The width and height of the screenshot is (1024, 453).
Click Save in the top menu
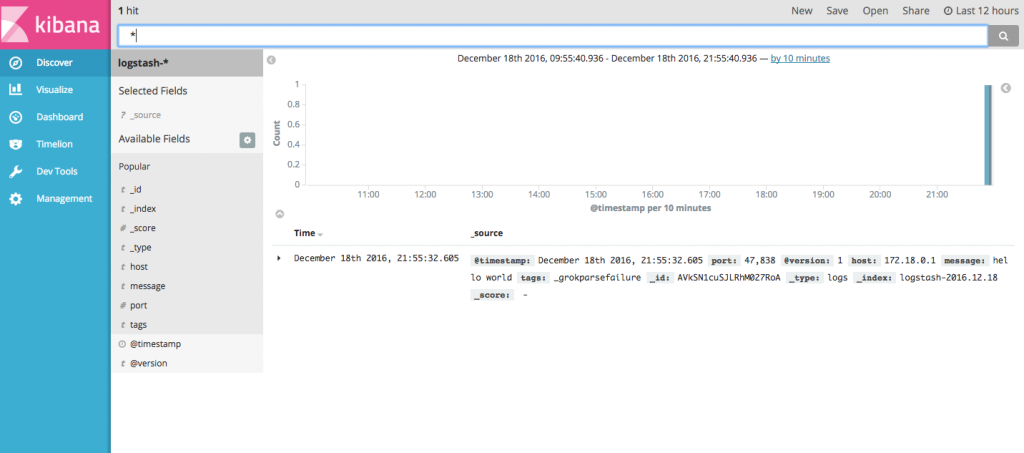coord(837,11)
